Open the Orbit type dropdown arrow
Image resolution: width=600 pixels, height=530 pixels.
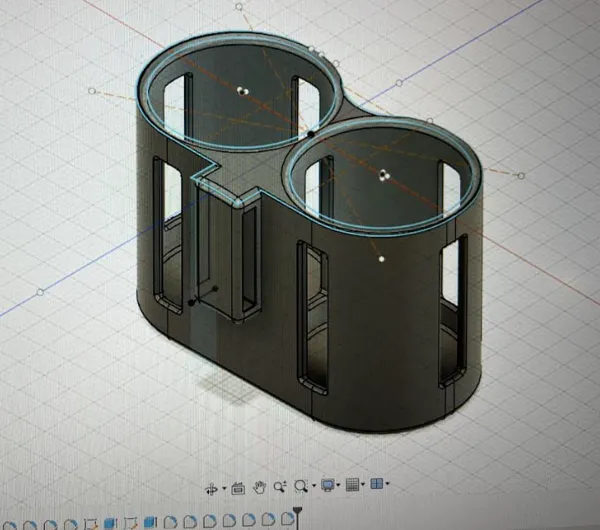tap(224, 489)
